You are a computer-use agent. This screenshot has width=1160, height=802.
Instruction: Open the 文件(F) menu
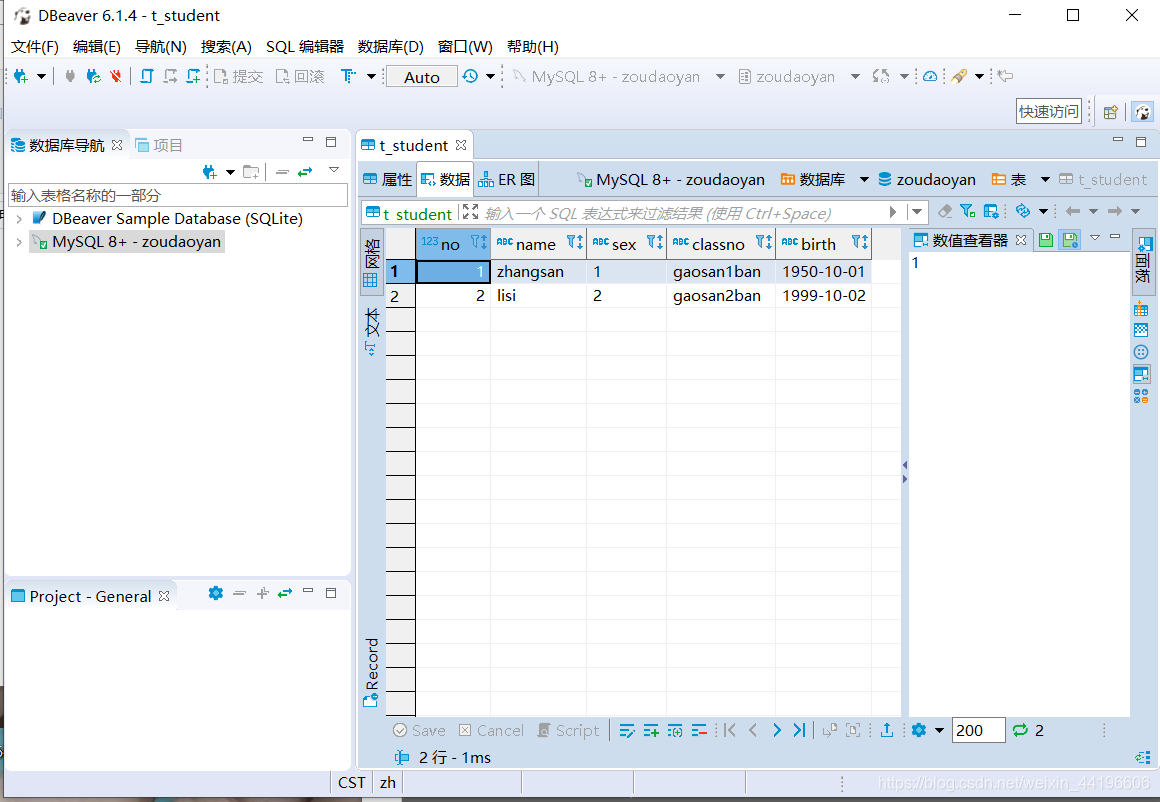pos(35,47)
